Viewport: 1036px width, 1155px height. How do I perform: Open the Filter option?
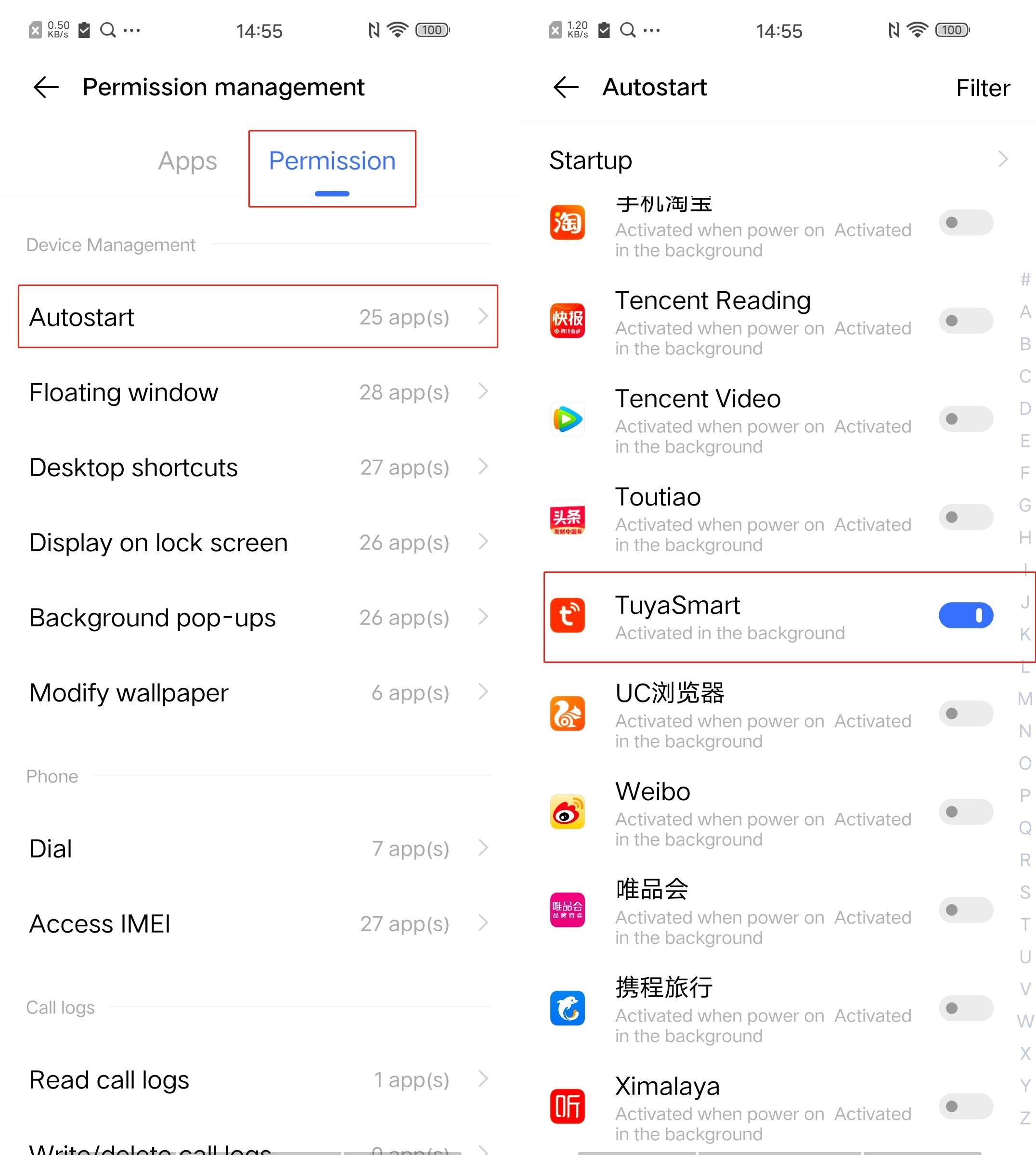click(983, 88)
